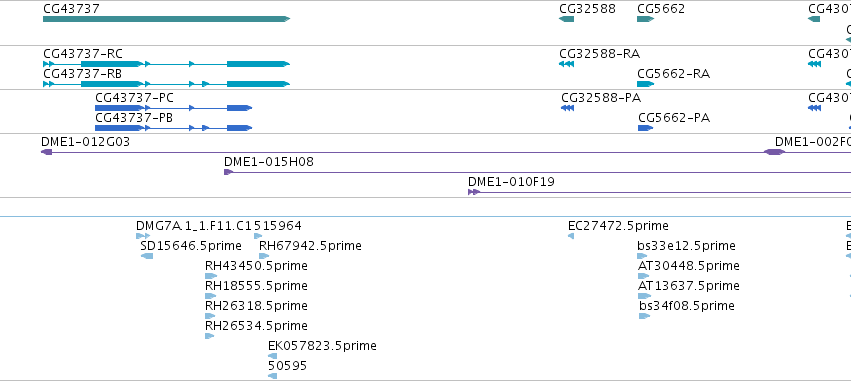
Task: Click the CG32588-RA transcript arrows
Action: (x=566, y=64)
